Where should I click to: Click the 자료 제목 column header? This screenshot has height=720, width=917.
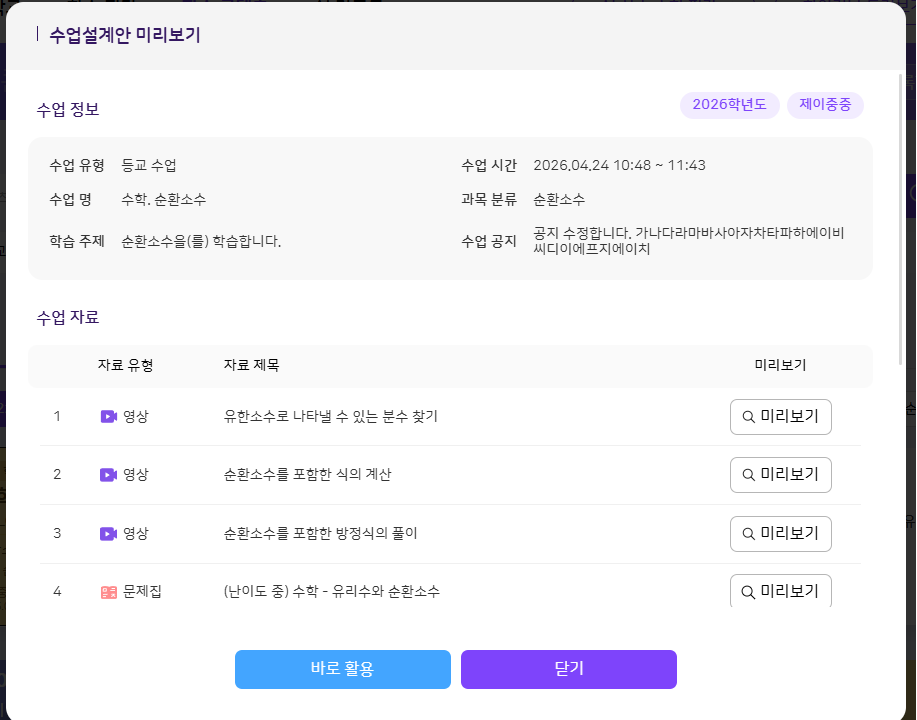(251, 366)
